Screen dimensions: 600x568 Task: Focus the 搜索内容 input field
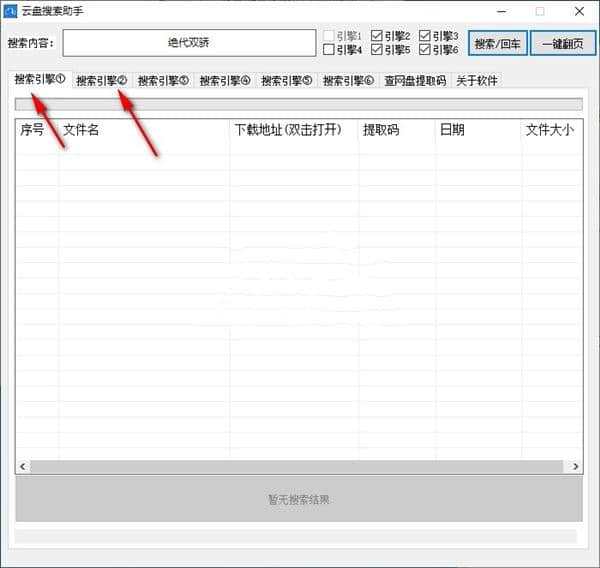(189, 43)
